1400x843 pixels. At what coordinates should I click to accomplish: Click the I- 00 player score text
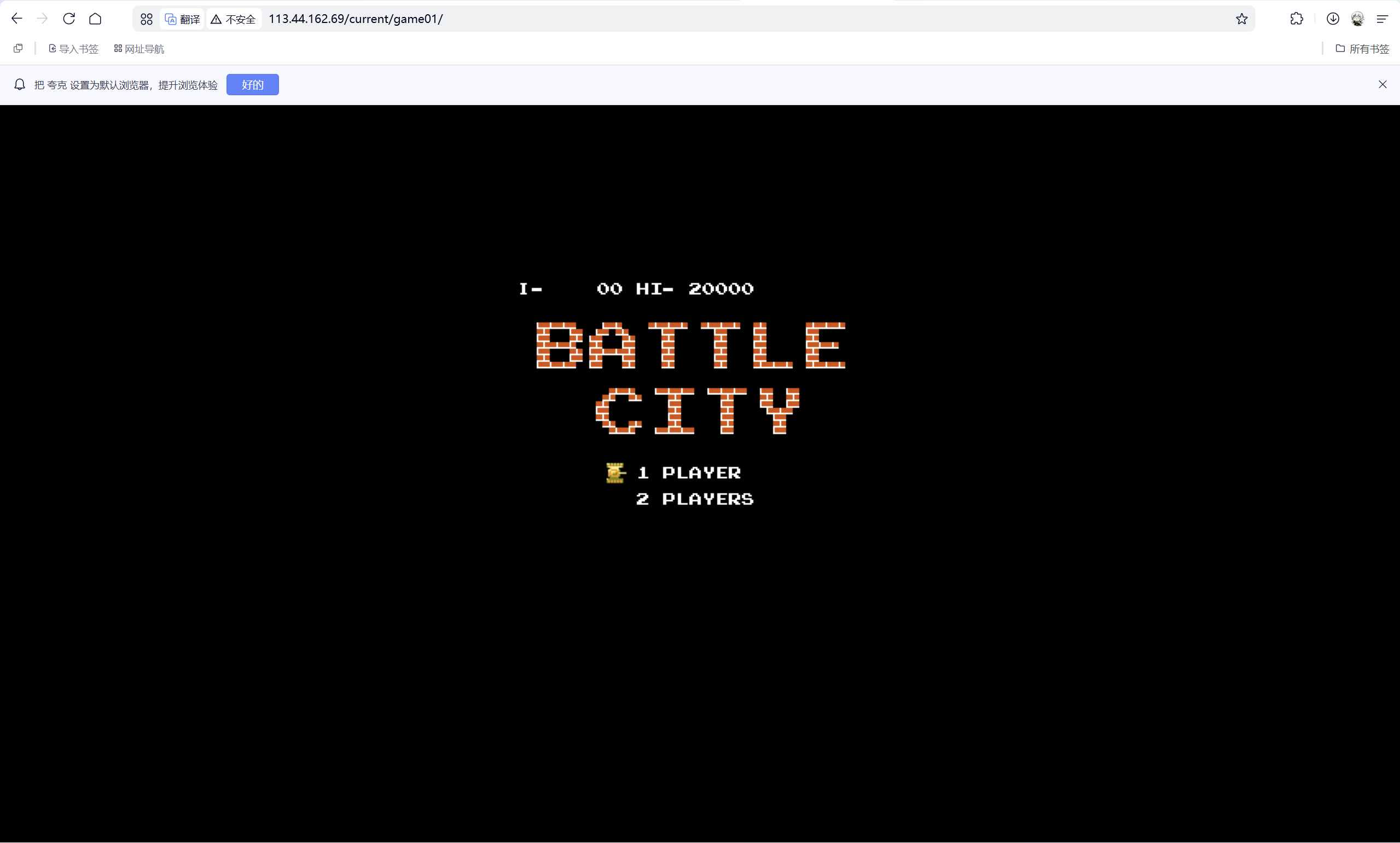point(571,288)
